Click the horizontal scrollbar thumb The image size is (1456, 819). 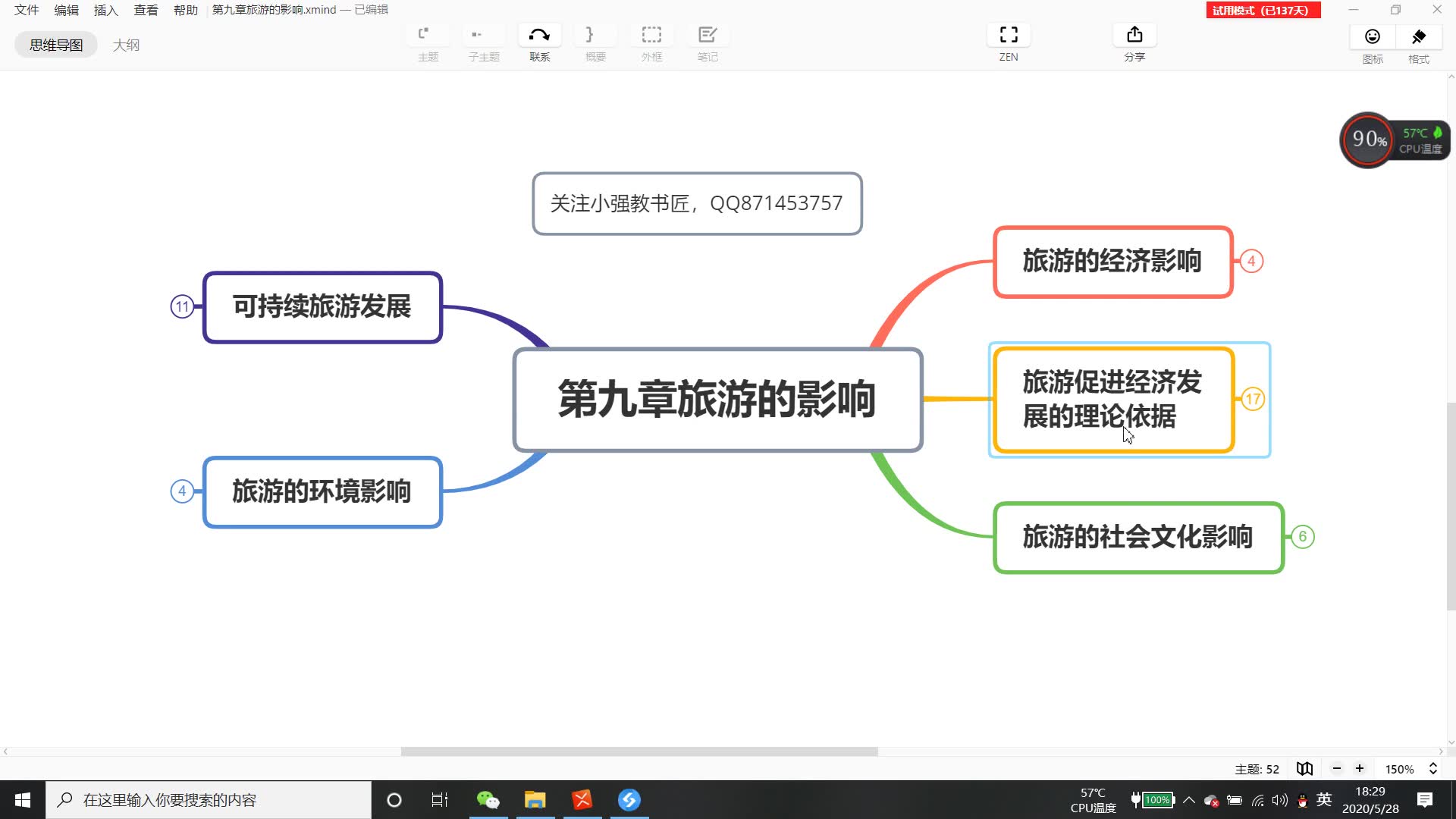click(639, 752)
